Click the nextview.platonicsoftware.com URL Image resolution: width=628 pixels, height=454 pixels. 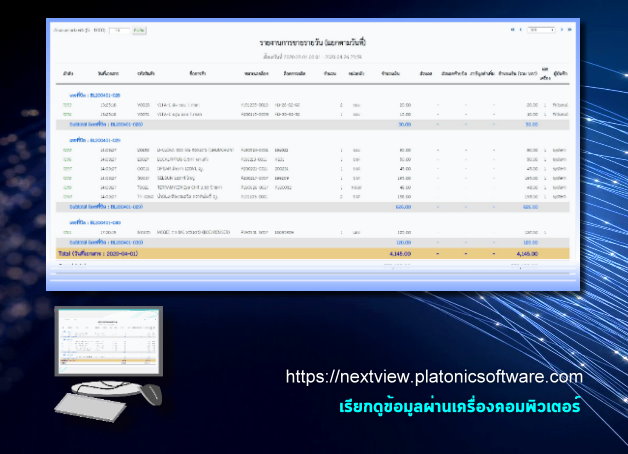434,377
